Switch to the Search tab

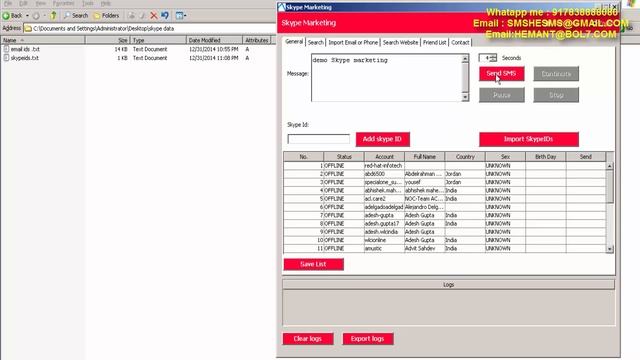pos(316,42)
